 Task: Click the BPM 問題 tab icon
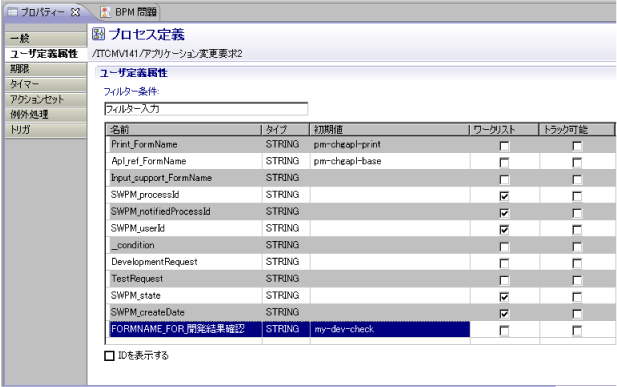tap(105, 12)
